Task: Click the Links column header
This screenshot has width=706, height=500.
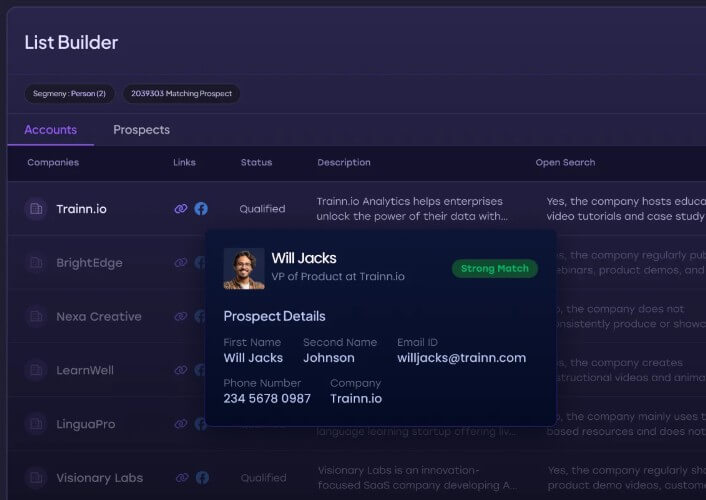Action: click(185, 163)
